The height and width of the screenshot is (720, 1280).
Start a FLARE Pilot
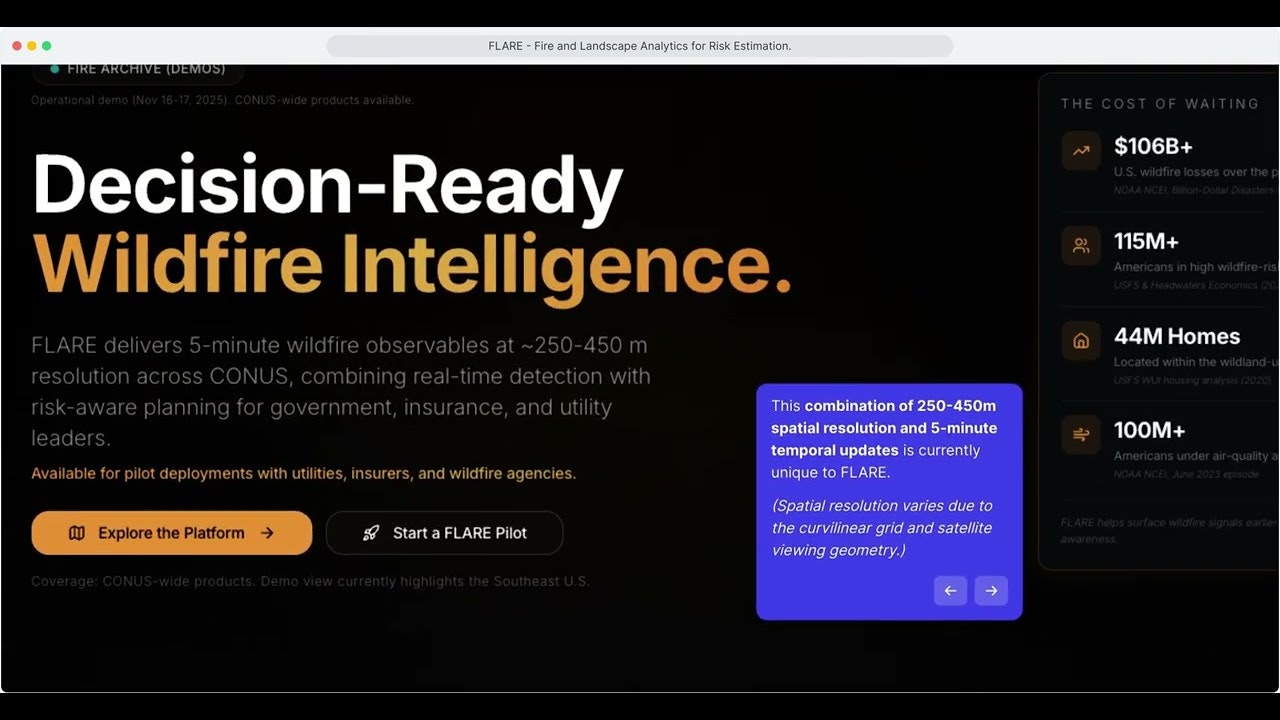pos(444,533)
